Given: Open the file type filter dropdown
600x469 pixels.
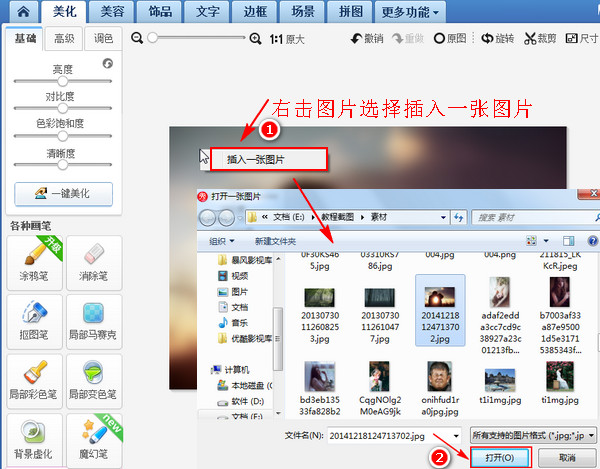Looking at the screenshot, I should click(x=533, y=435).
